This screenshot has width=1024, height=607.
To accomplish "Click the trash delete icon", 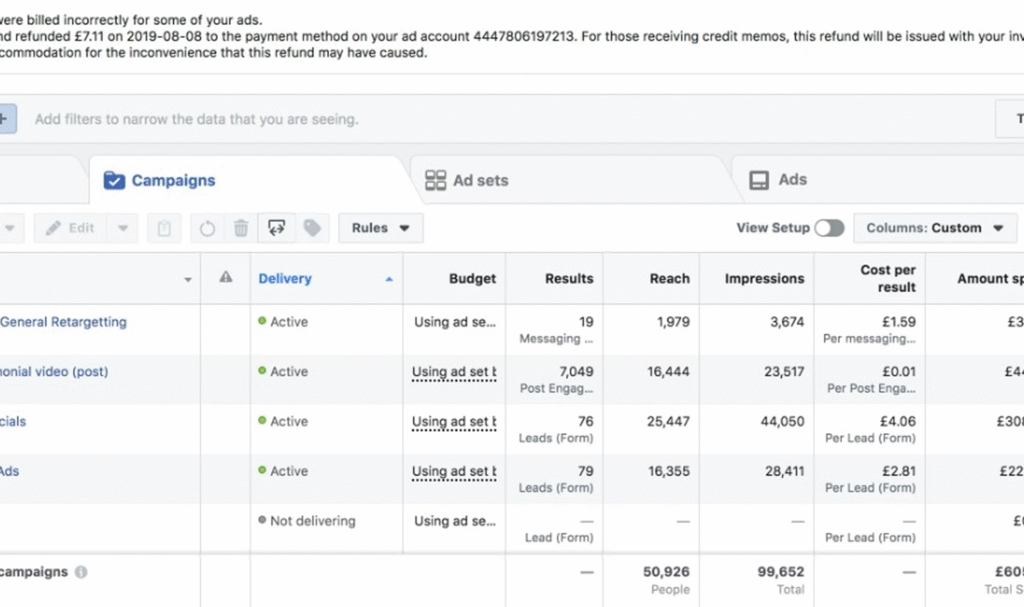I will 241,228.
